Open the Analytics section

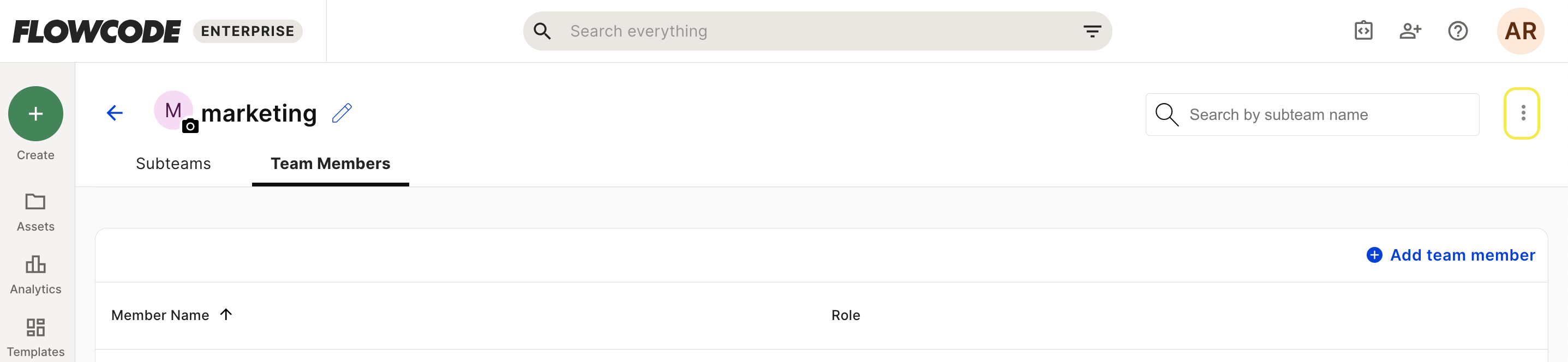coord(35,275)
